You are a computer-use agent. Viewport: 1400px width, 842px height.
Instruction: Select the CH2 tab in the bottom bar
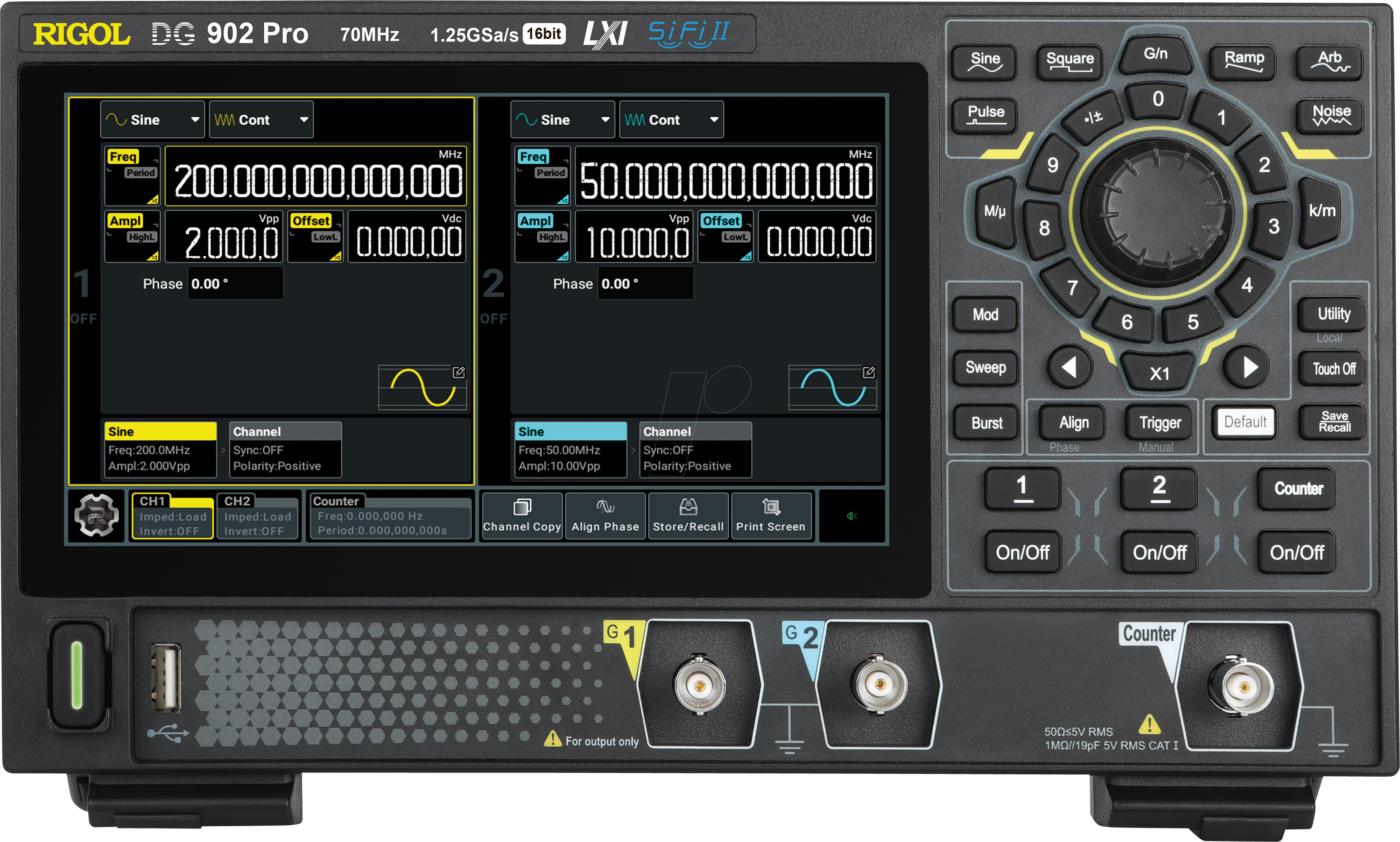tap(258, 515)
